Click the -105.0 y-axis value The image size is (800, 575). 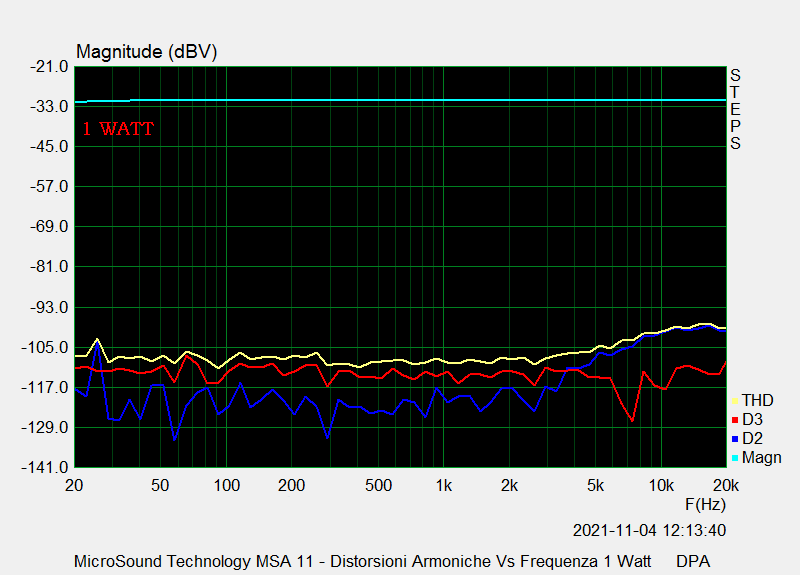[x=45, y=347]
